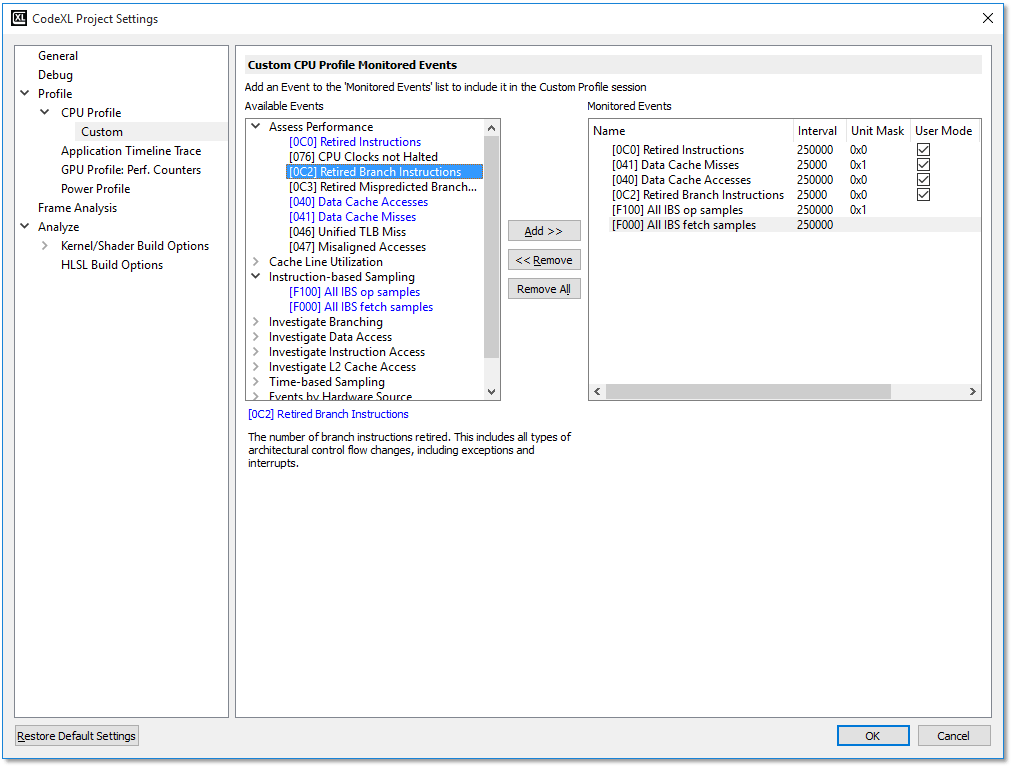Collapse the CPU Profile tree node
This screenshot has height=768, width=1013.
(x=45, y=112)
